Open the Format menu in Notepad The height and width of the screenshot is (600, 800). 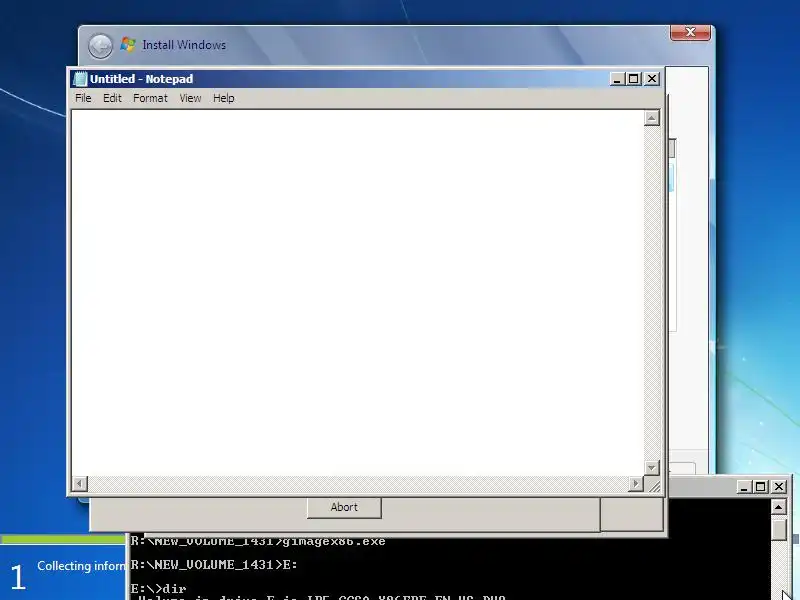[x=150, y=98]
